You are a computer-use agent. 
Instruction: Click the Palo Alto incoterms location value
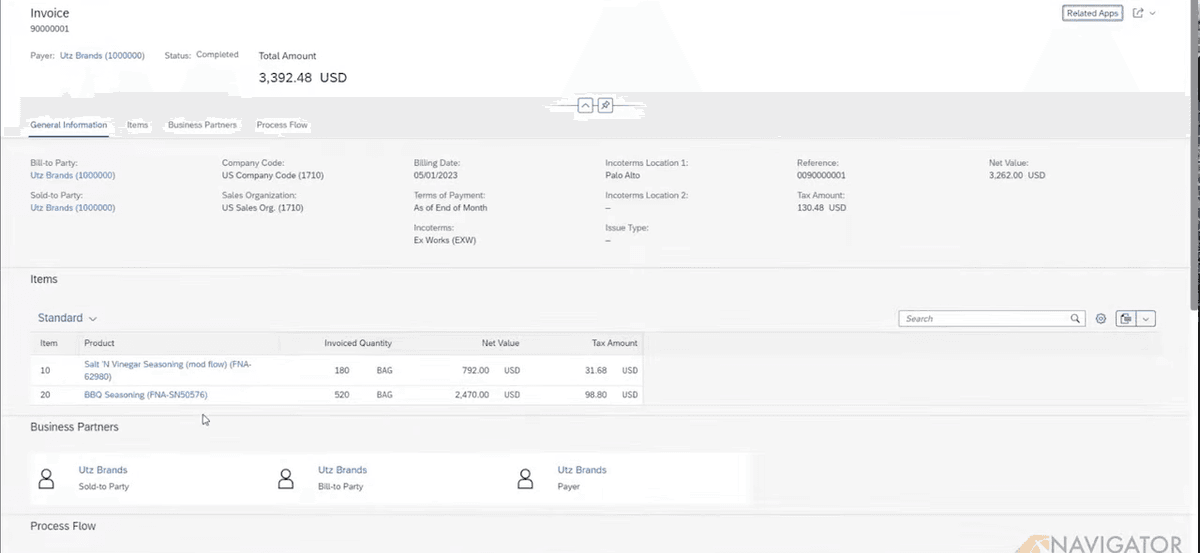point(625,175)
